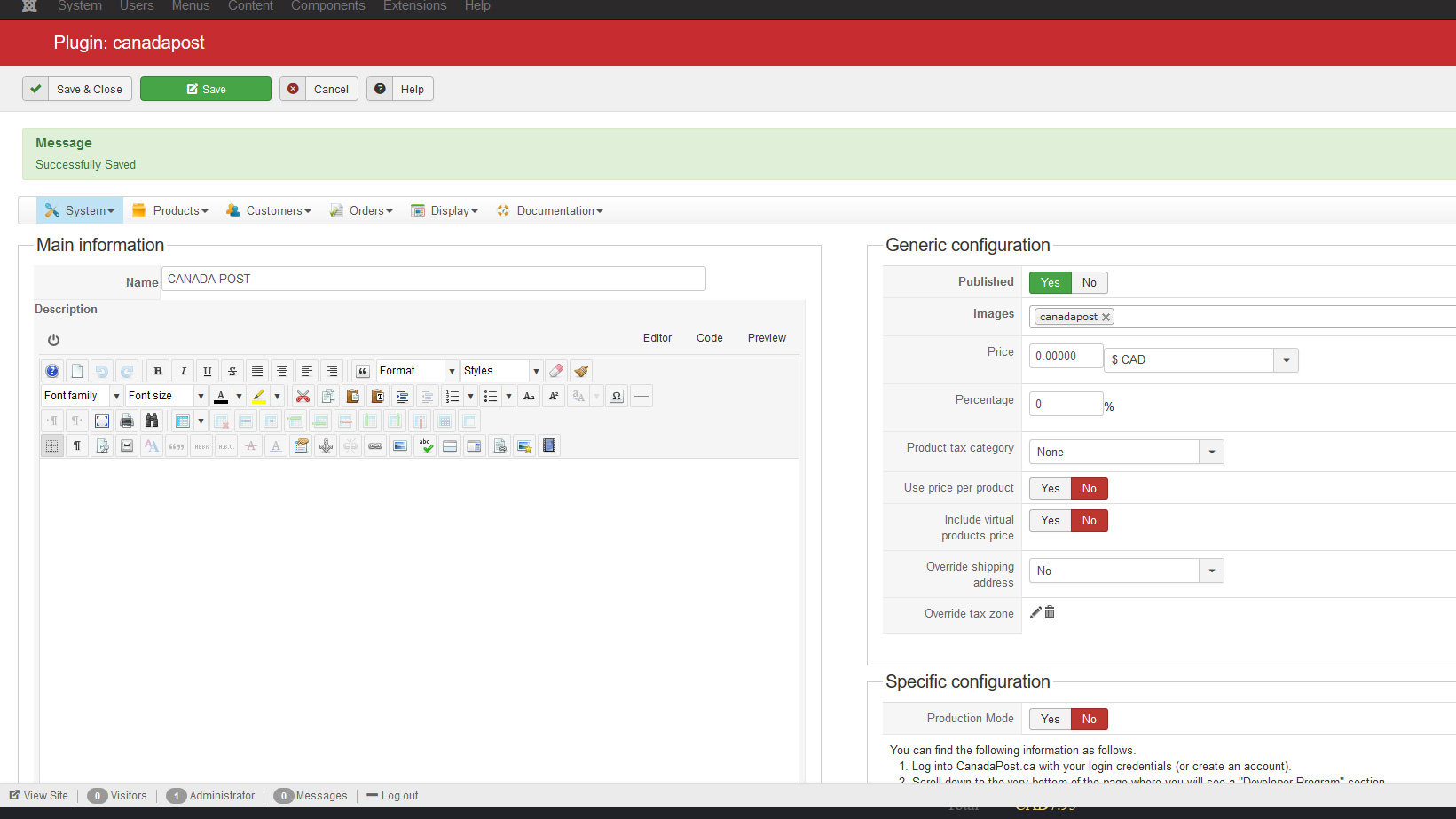
Task: Click the remove formatting eraser icon
Action: 556,371
